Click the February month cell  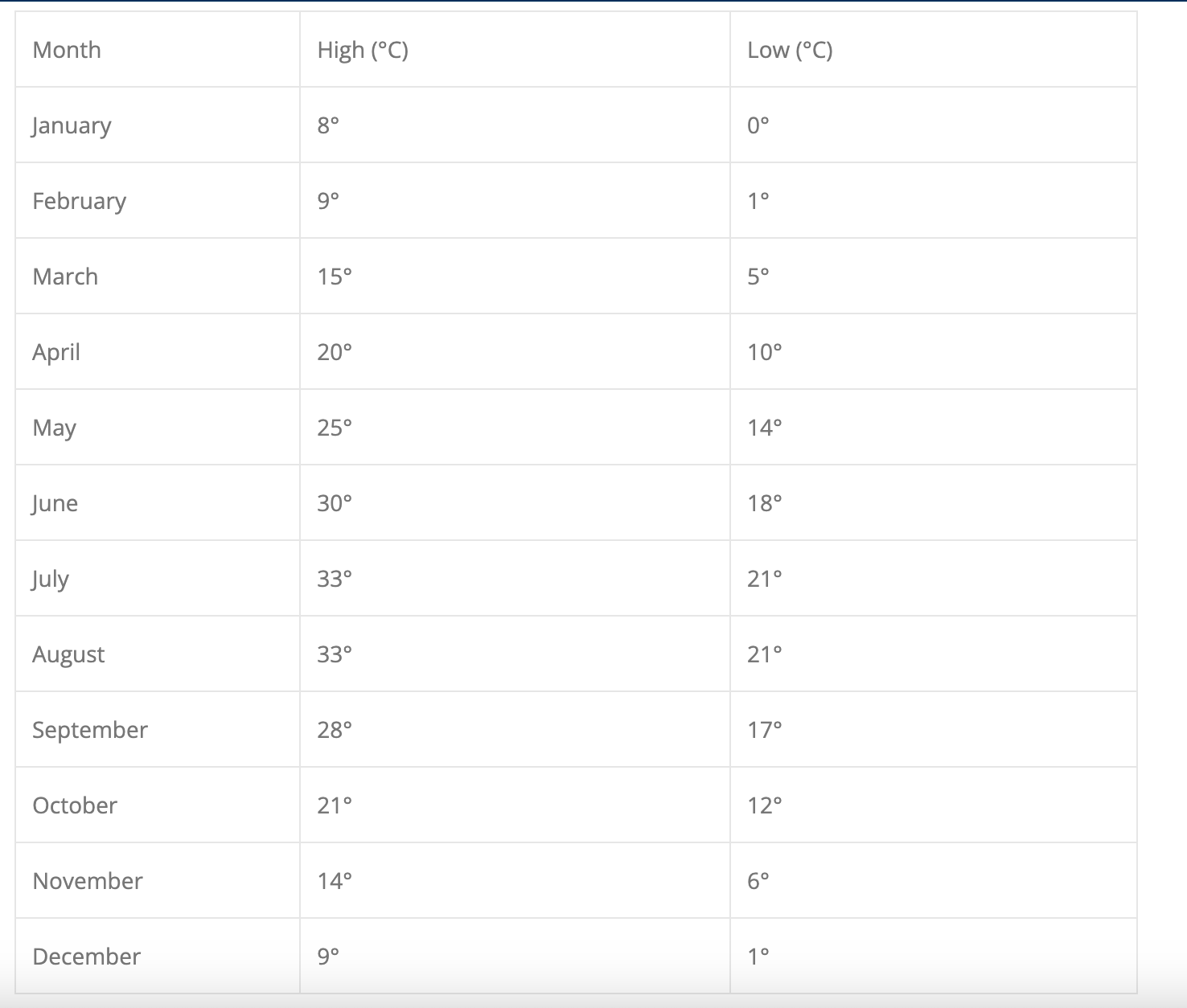tap(79, 201)
